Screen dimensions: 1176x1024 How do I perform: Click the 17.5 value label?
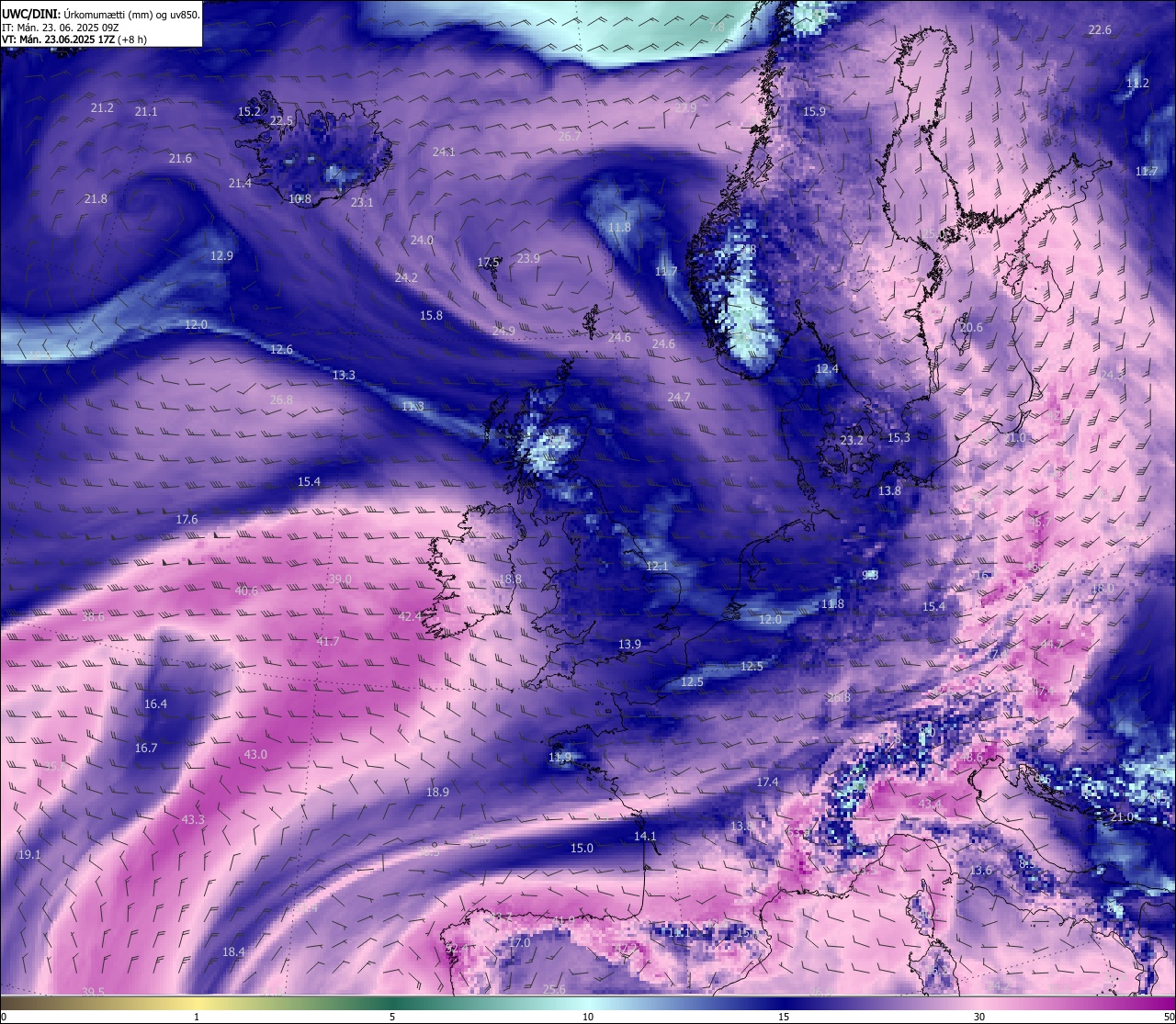[488, 263]
